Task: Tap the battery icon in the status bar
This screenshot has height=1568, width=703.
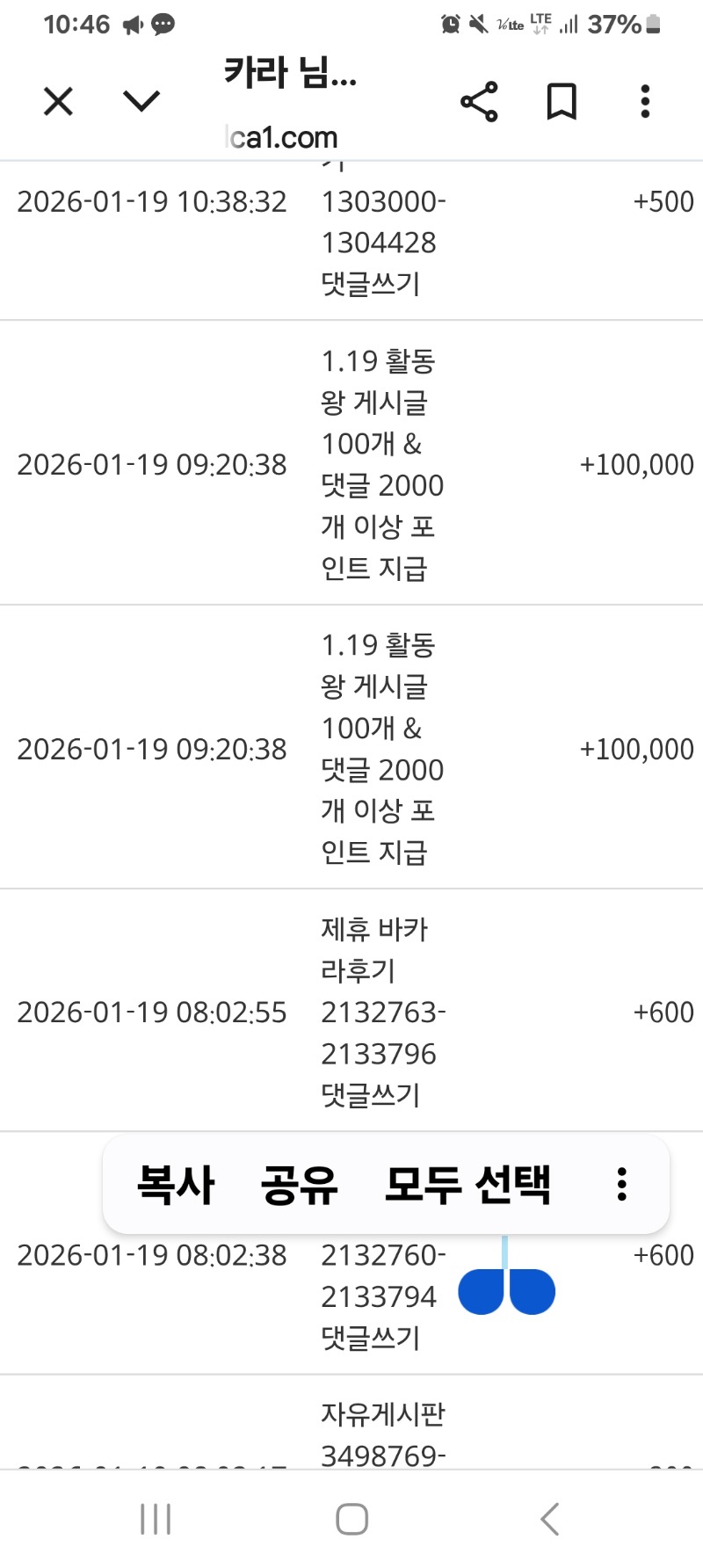Action: (x=653, y=24)
